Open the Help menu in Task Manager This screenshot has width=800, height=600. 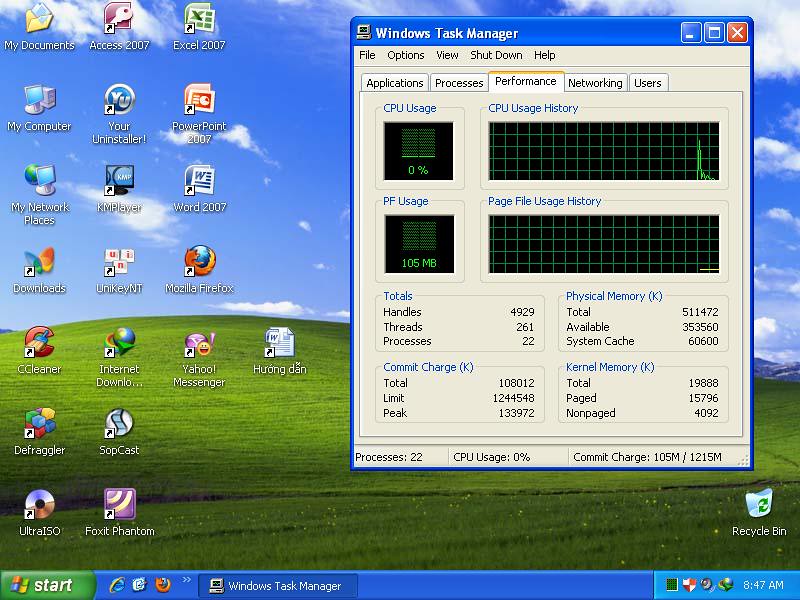544,55
